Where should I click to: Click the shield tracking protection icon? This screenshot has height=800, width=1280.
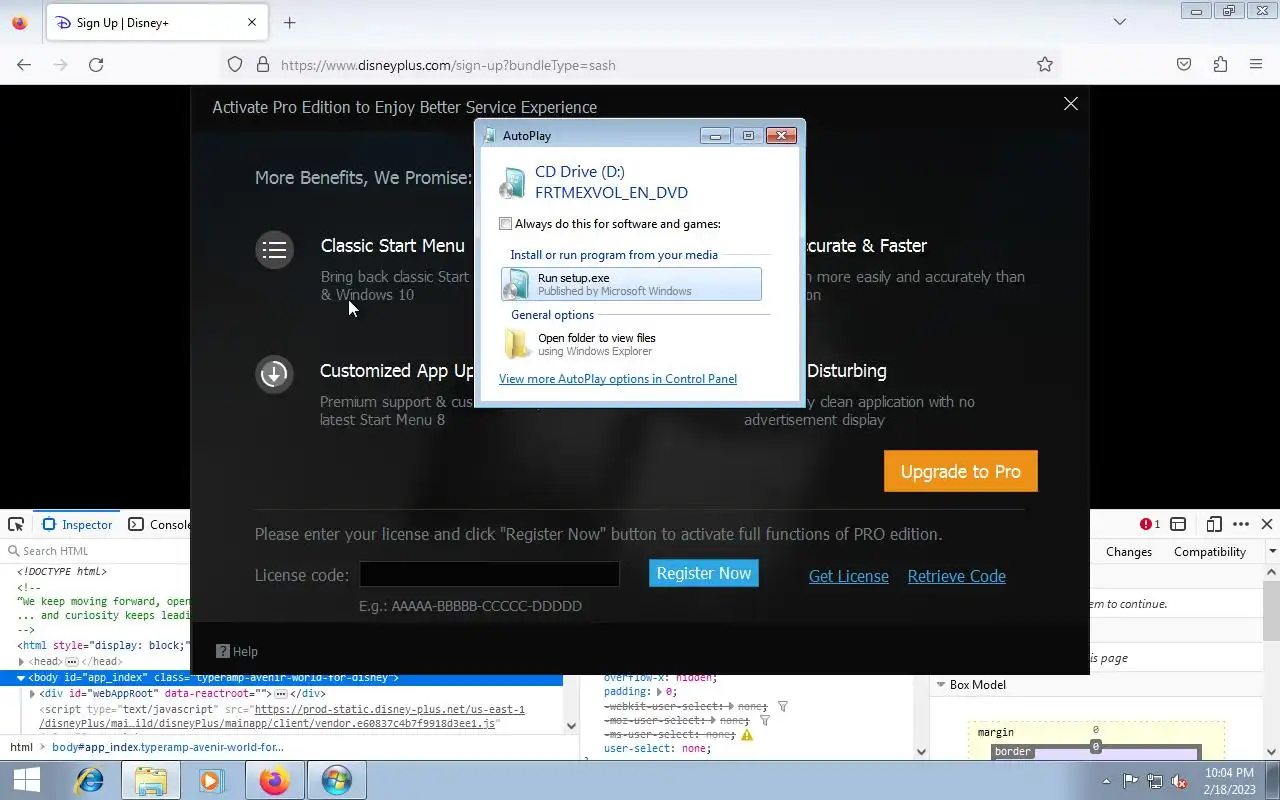tap(235, 65)
